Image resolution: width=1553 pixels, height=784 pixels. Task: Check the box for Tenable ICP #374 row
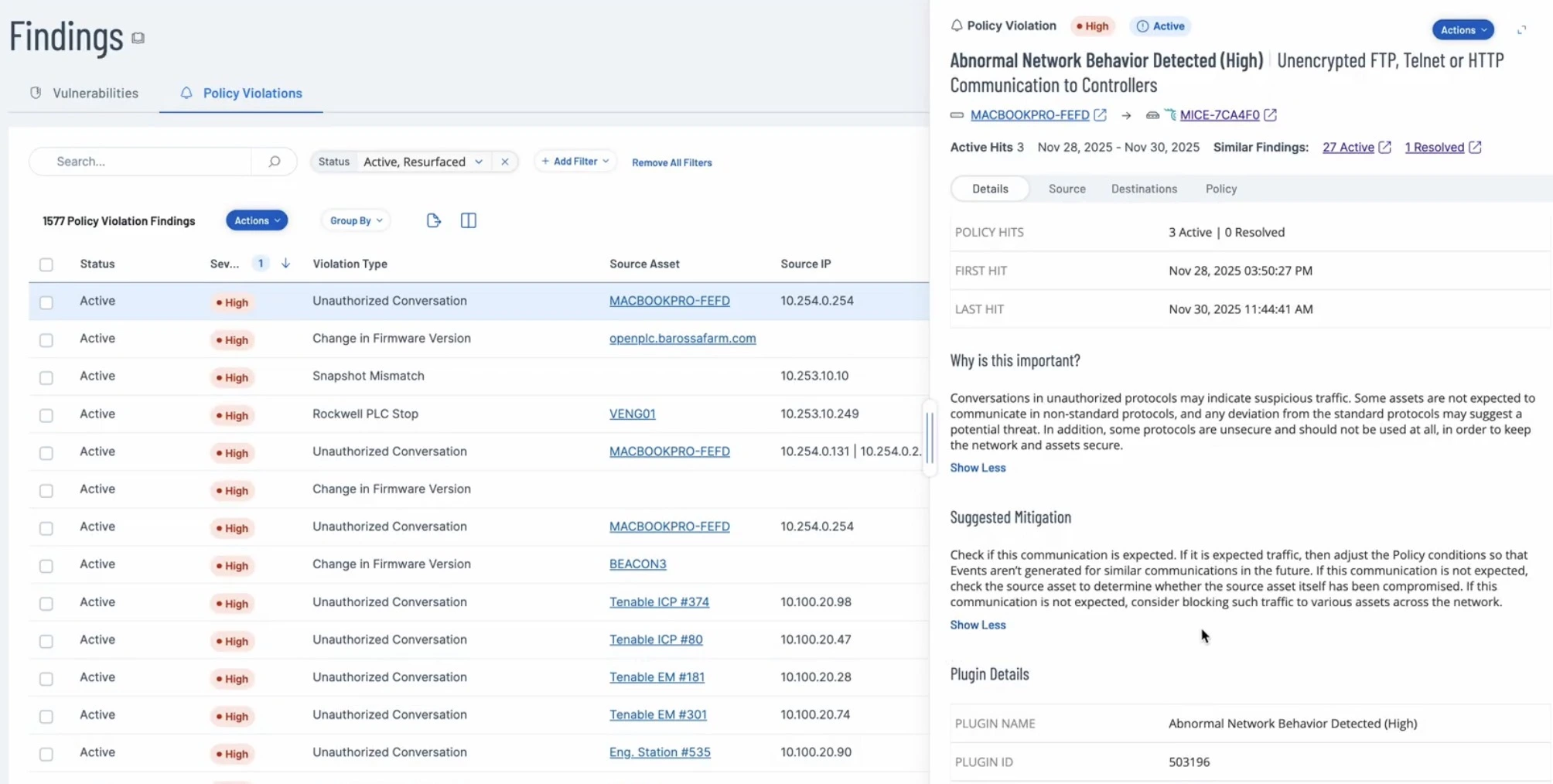46,603
